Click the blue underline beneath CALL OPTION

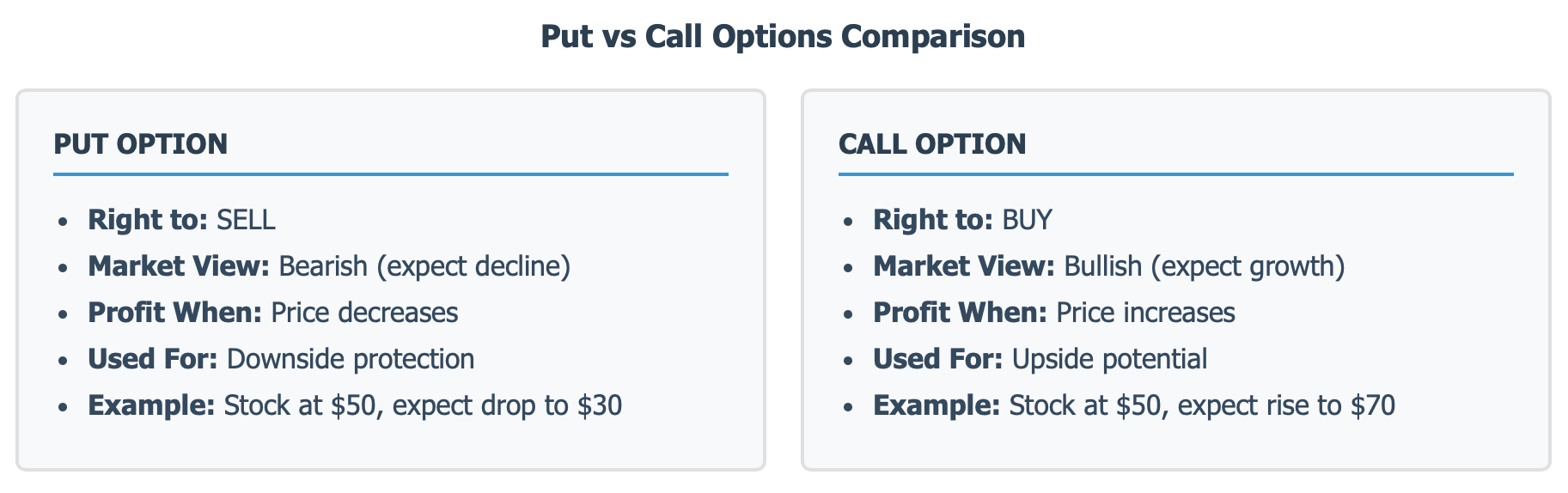(1176, 174)
